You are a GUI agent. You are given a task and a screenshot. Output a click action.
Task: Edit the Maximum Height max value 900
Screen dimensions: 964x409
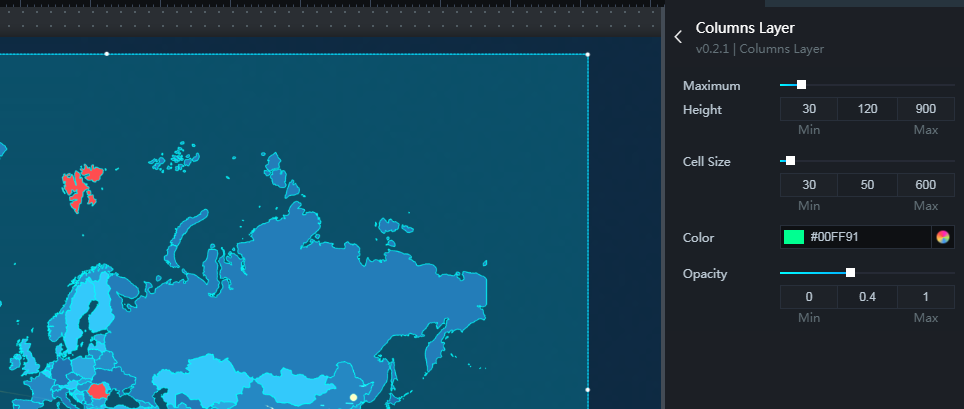[925, 109]
